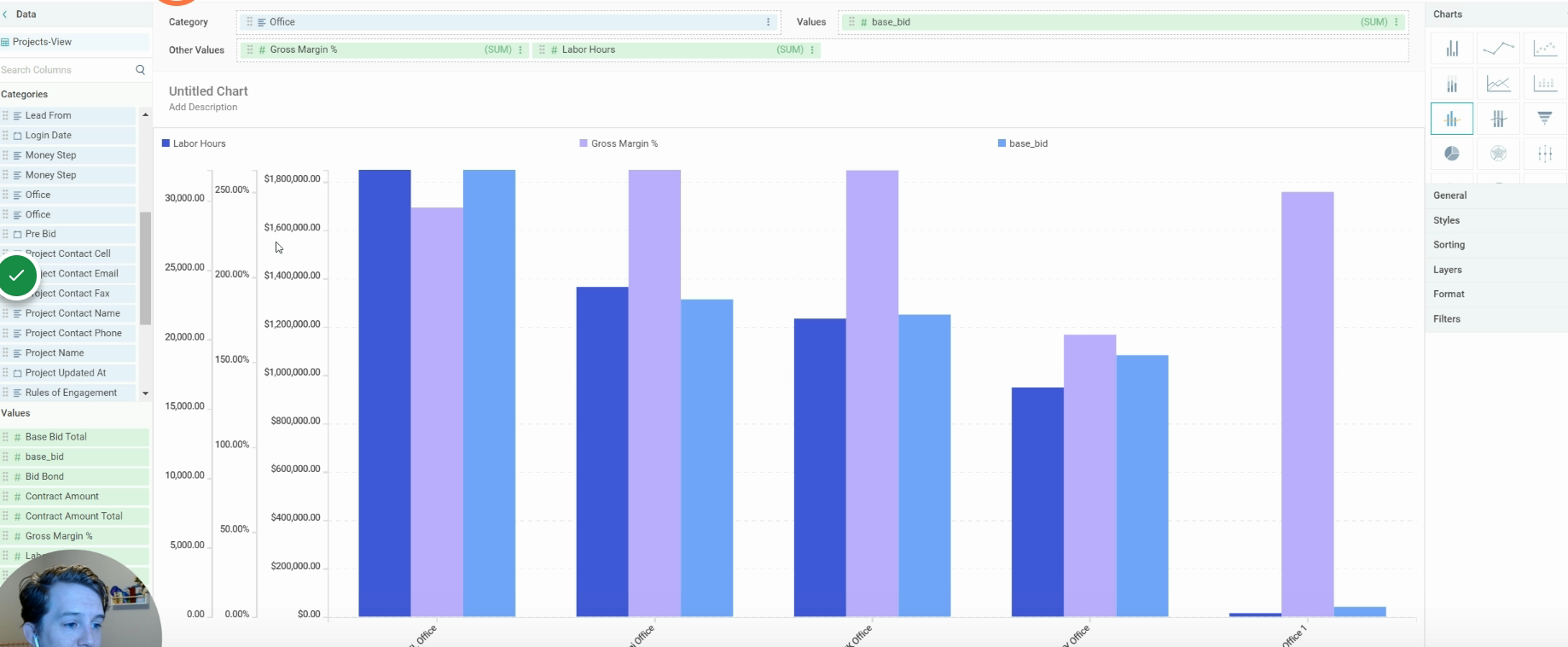Viewport: 1568px width, 647px height.
Task: Click Add Description below the chart title
Action: point(203,108)
